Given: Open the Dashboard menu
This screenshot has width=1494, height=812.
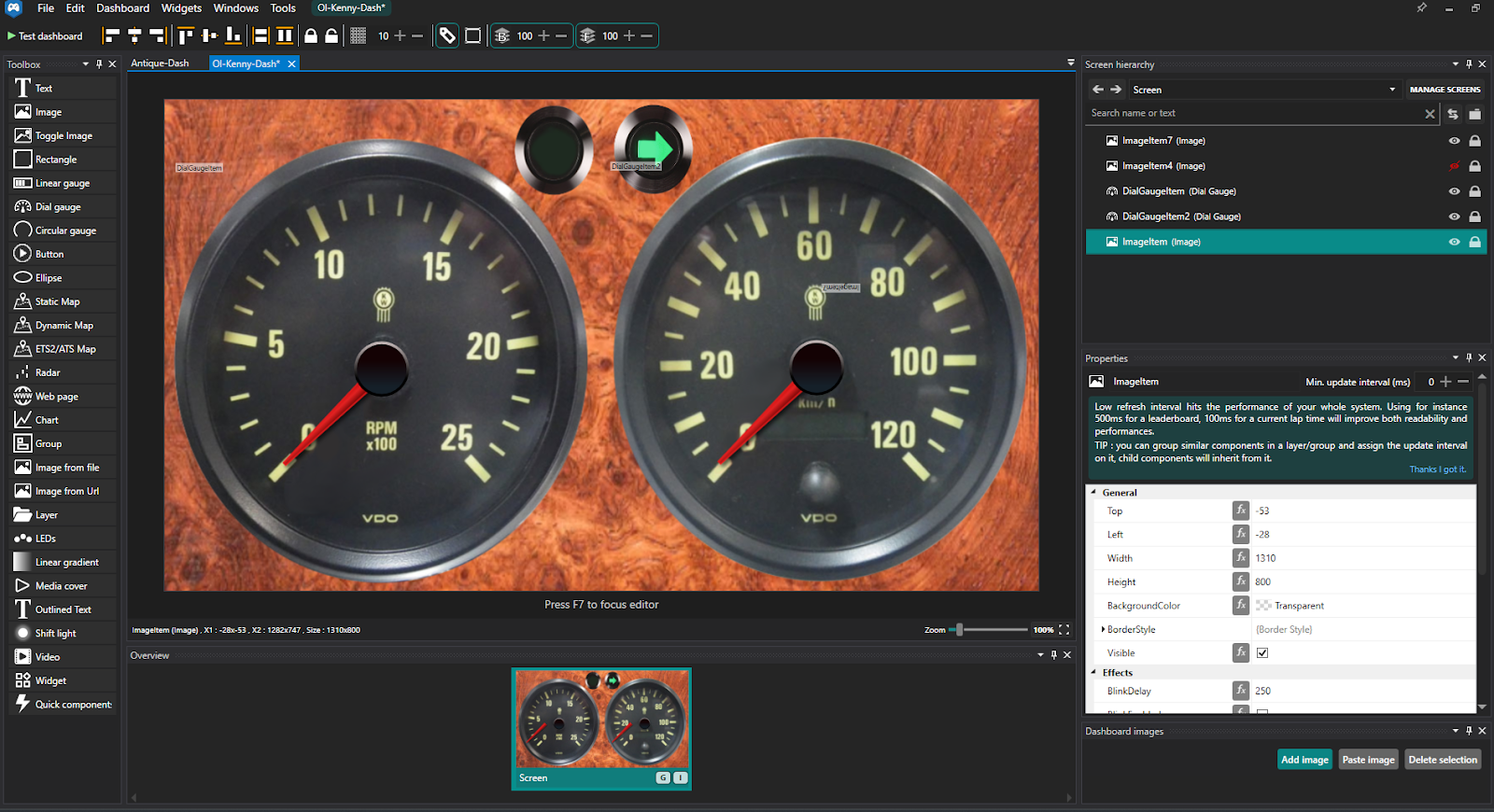Looking at the screenshot, I should 123,8.
